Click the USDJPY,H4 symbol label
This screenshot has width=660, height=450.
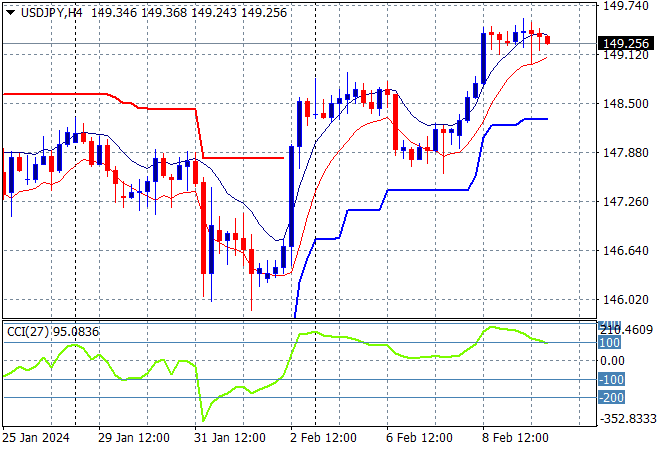coord(51,13)
